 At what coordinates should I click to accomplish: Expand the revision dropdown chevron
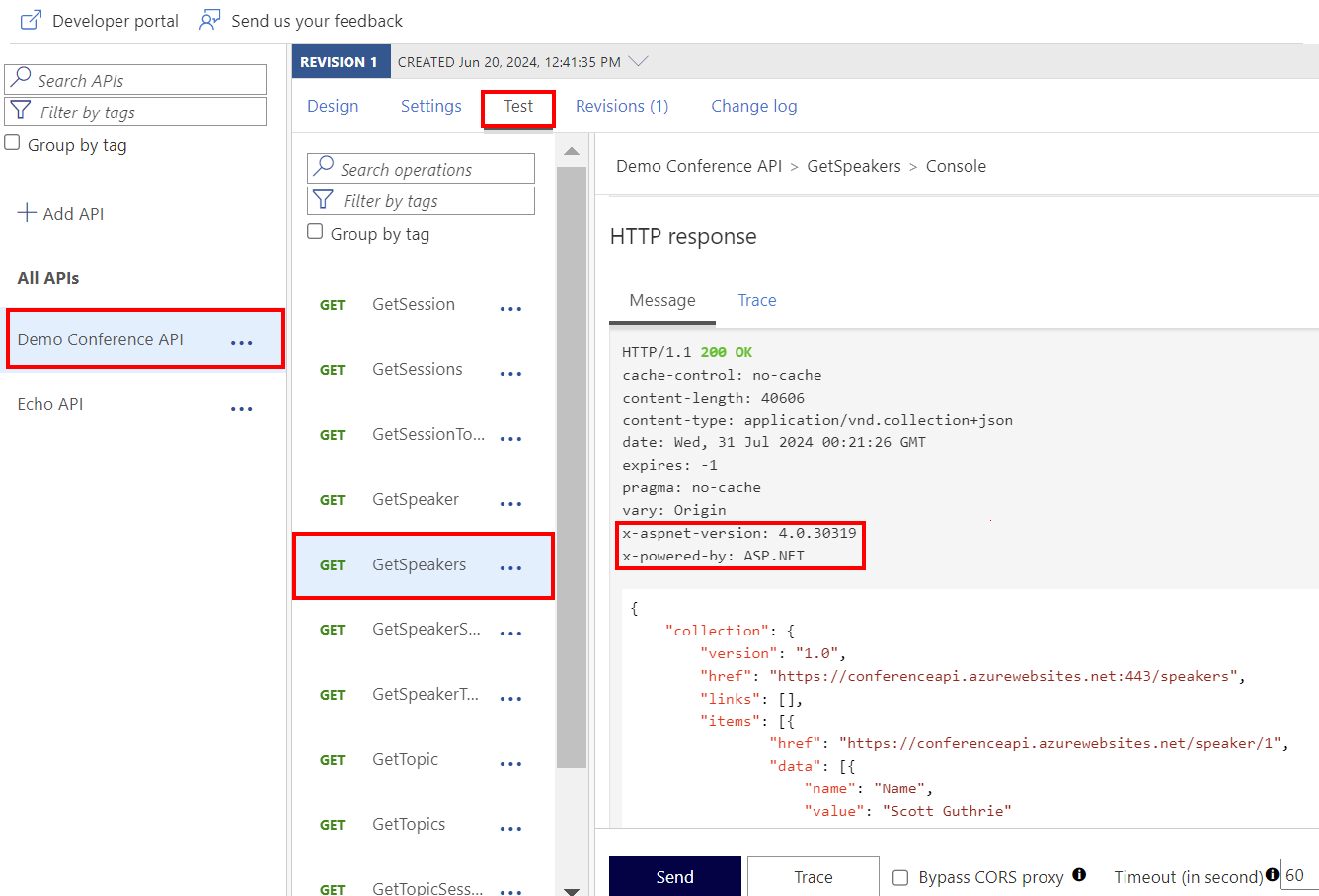(639, 61)
